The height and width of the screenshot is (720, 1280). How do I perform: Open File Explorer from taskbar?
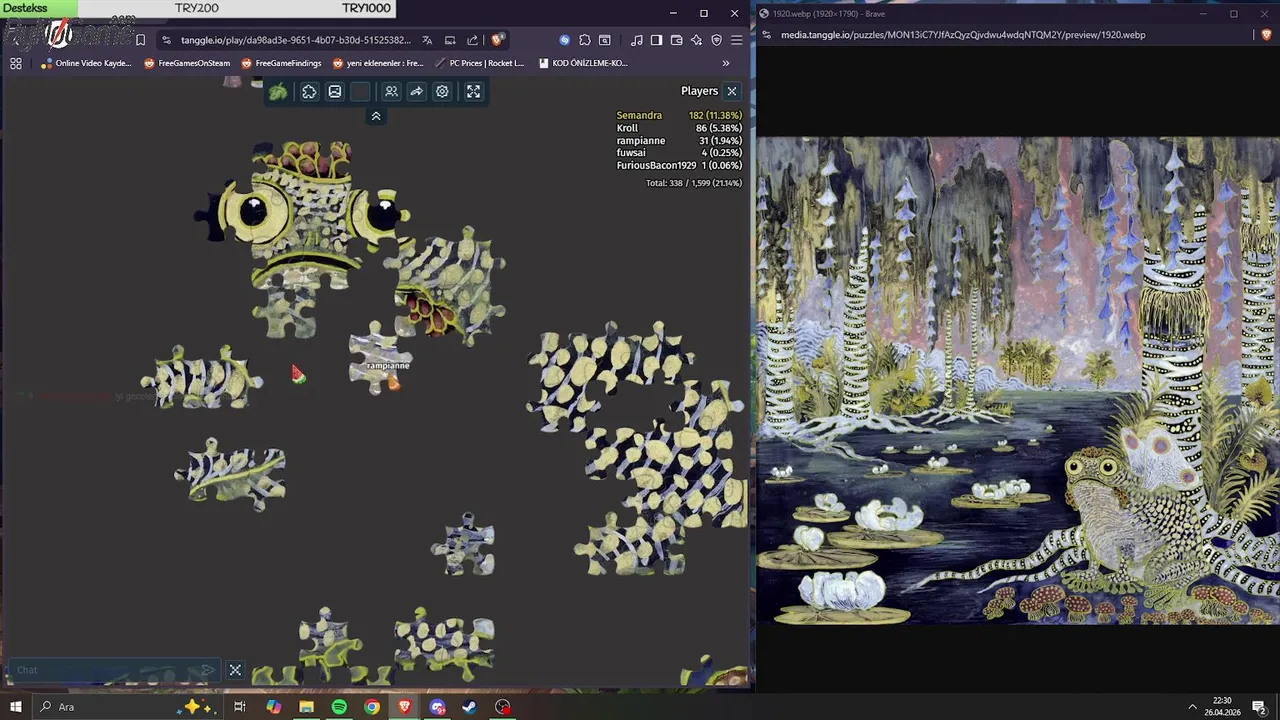[x=306, y=707]
